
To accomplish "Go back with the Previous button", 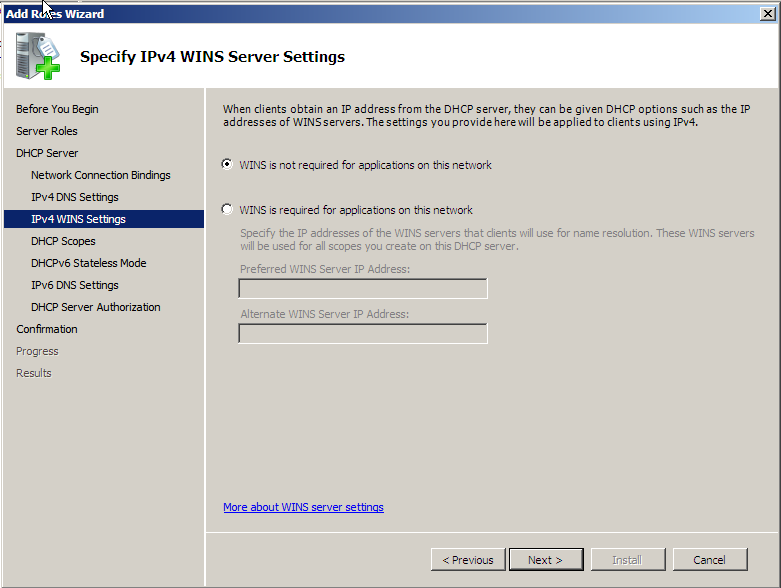I will [x=468, y=560].
